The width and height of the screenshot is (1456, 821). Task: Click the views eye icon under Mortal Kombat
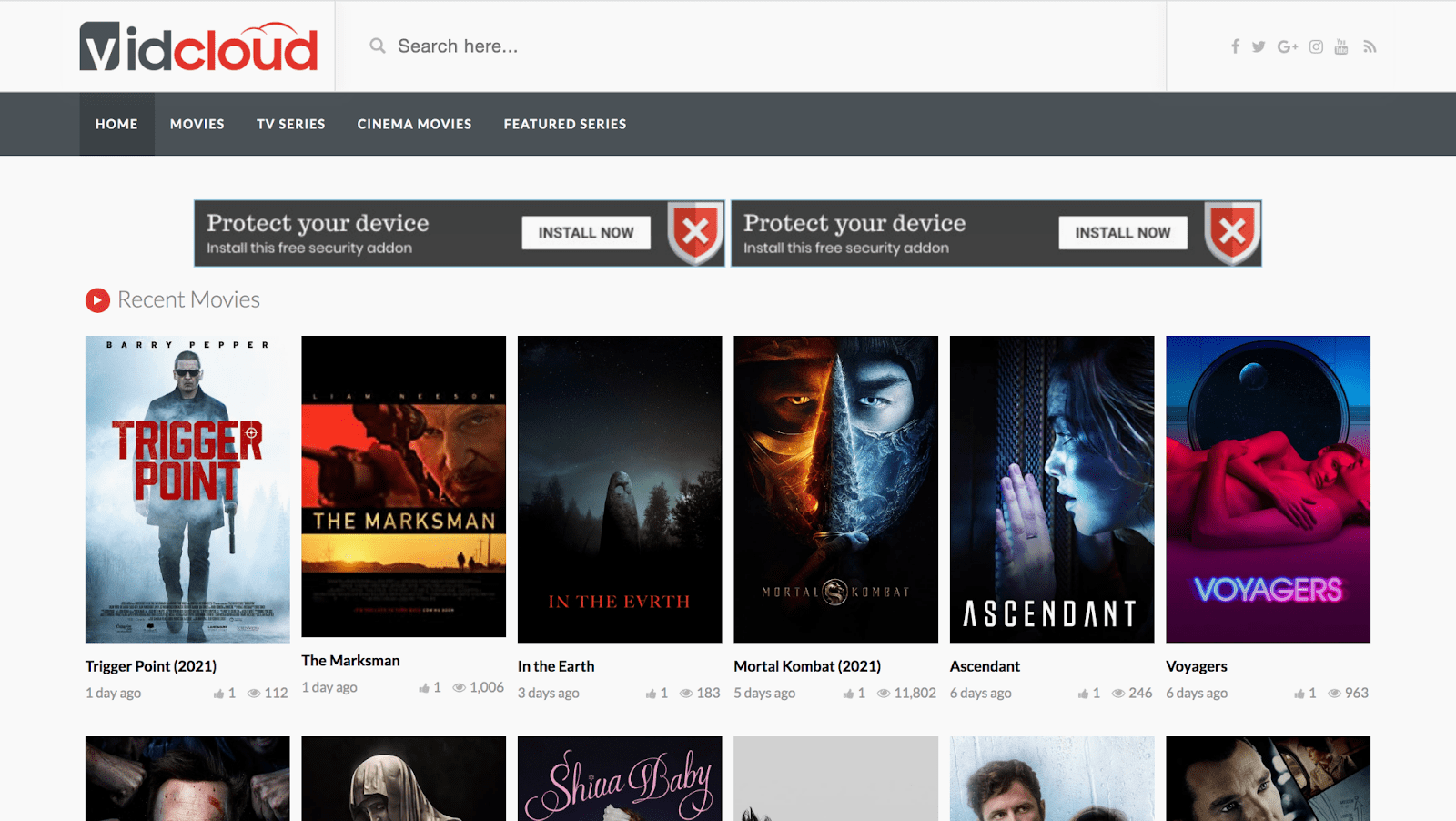tap(884, 694)
